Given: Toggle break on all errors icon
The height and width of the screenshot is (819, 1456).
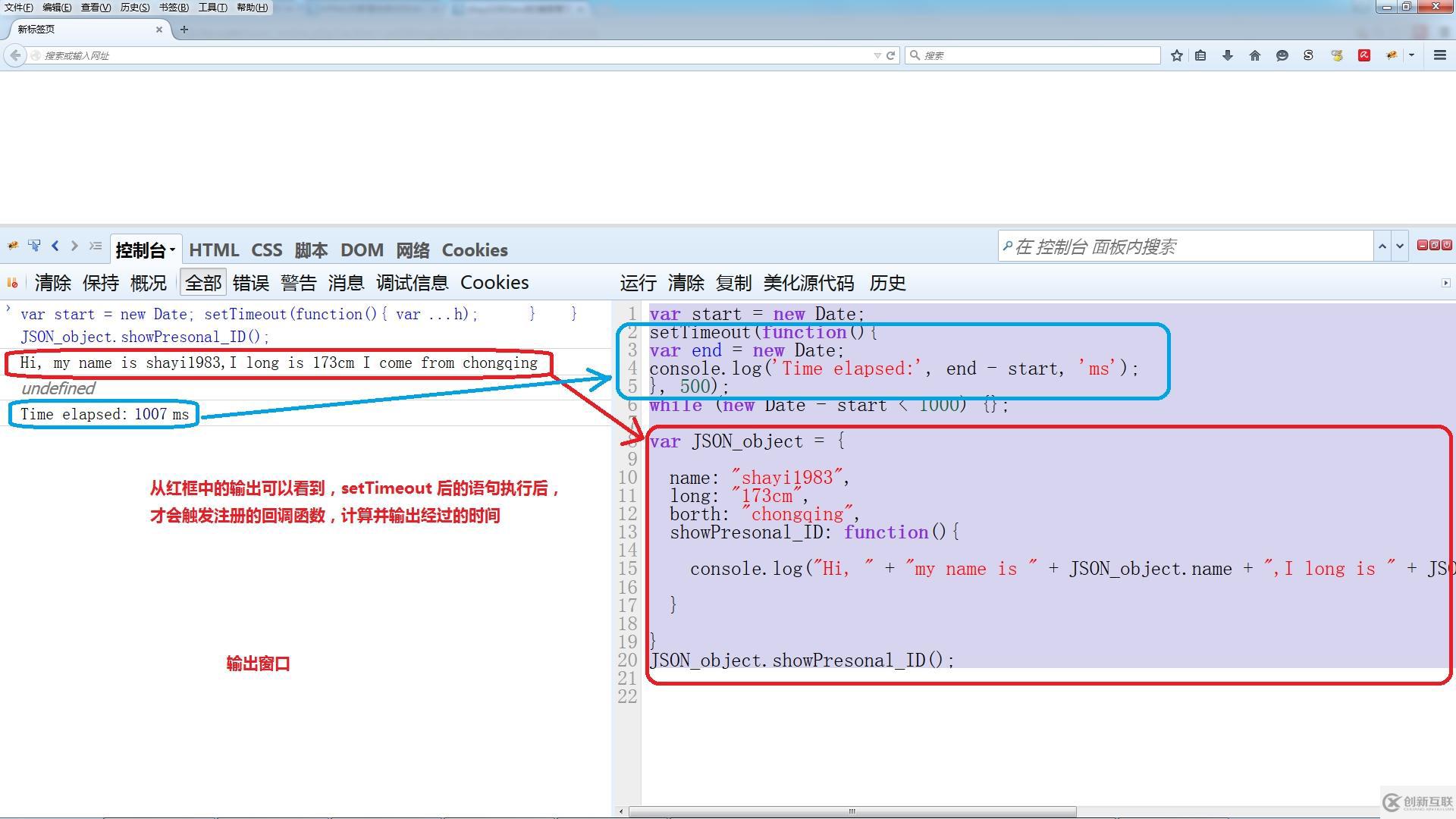Looking at the screenshot, I should coord(12,283).
